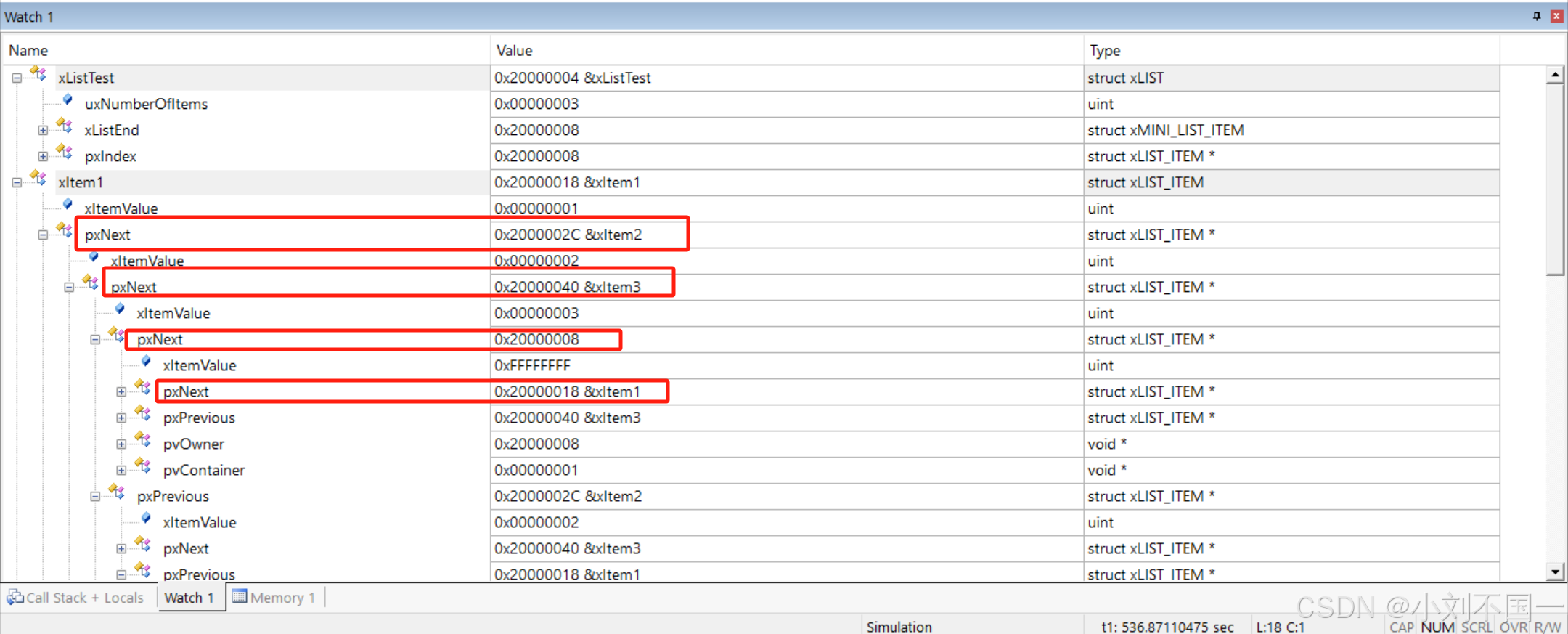Click the Memory 1 tab icon
The image size is (1568, 634).
tap(240, 596)
